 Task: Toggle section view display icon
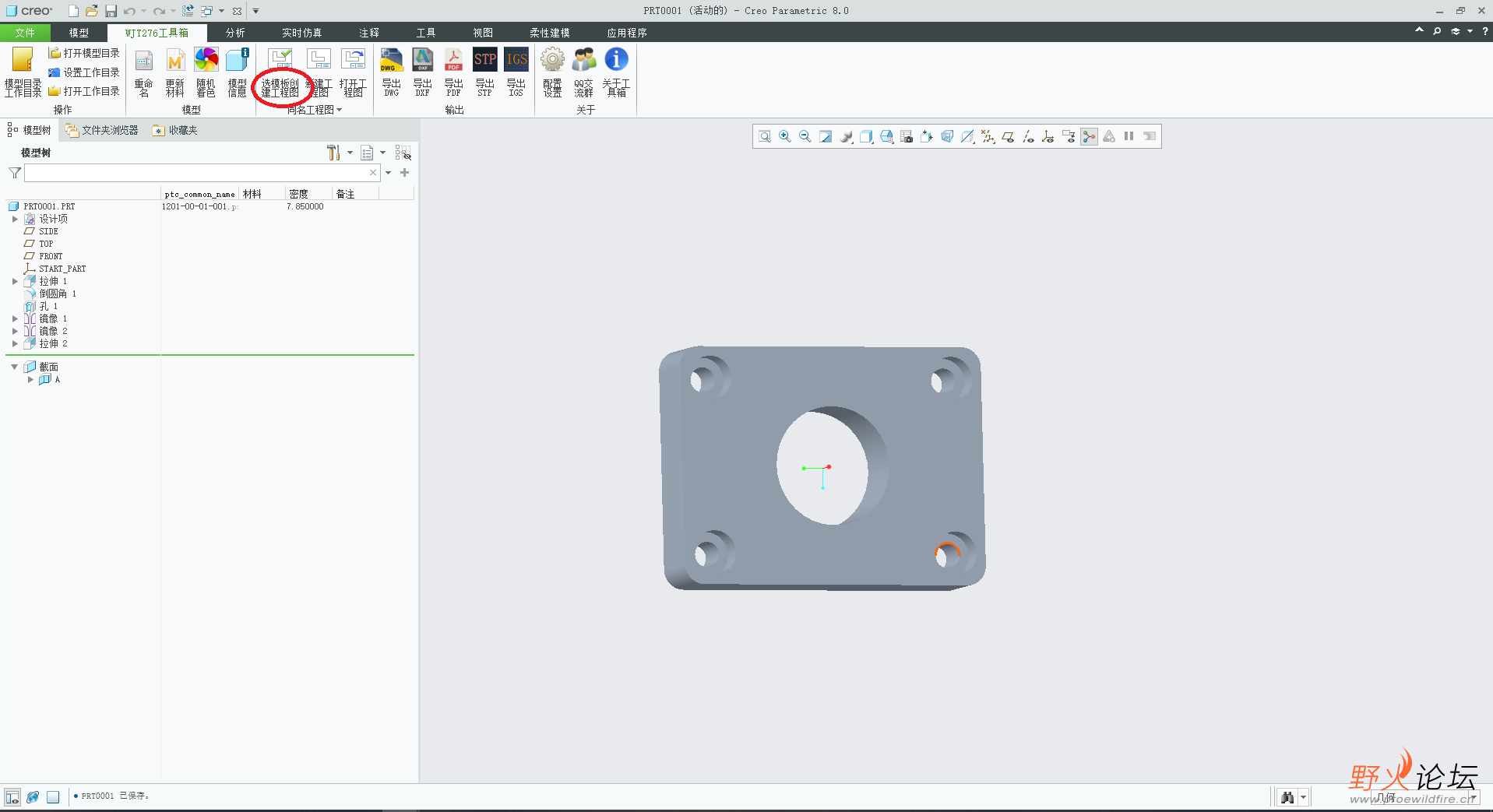tap(967, 136)
